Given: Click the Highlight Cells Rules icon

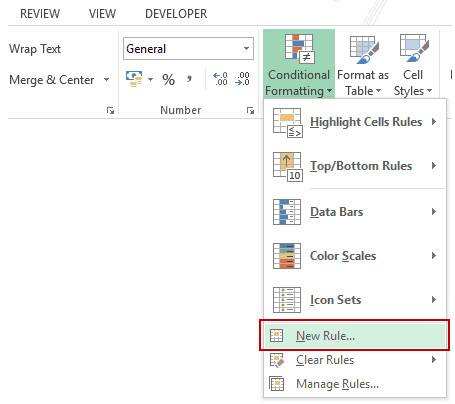Looking at the screenshot, I should tap(287, 123).
